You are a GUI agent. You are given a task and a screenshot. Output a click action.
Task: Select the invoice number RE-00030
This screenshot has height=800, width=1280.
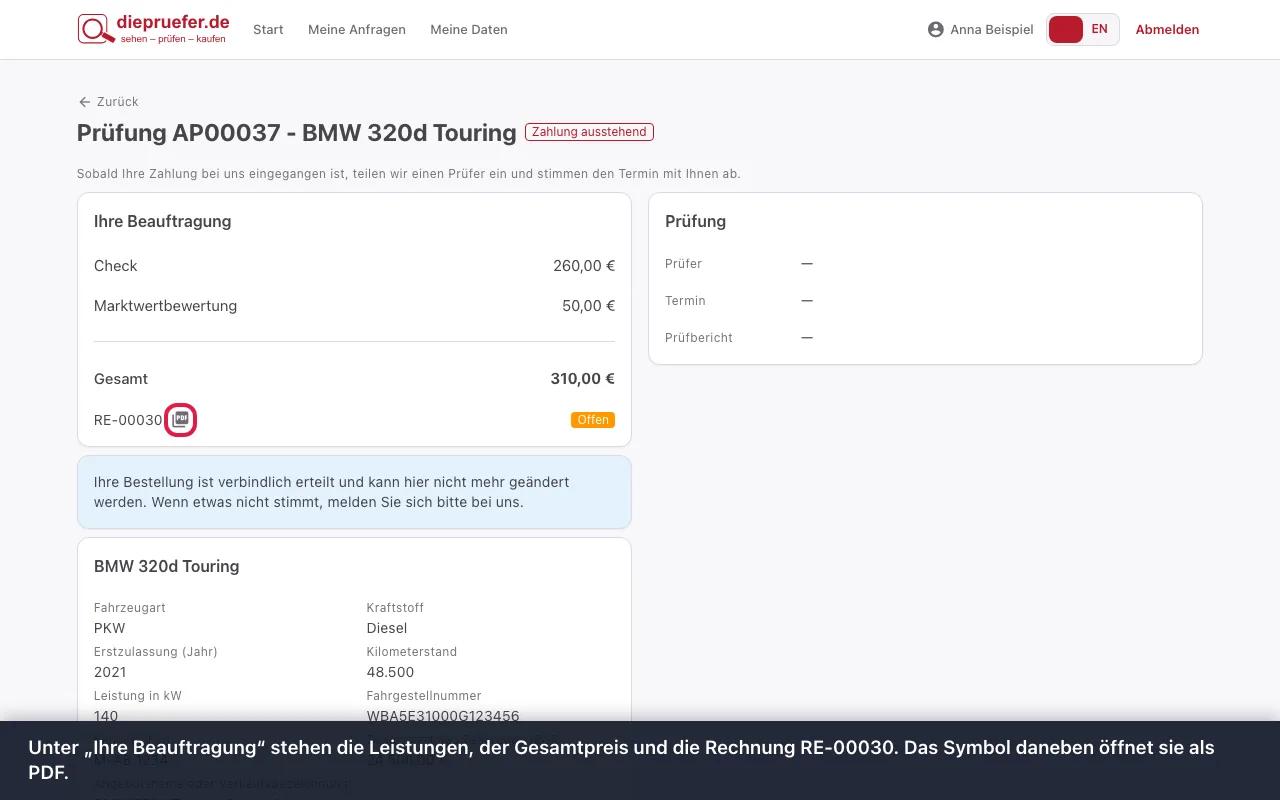[128, 420]
